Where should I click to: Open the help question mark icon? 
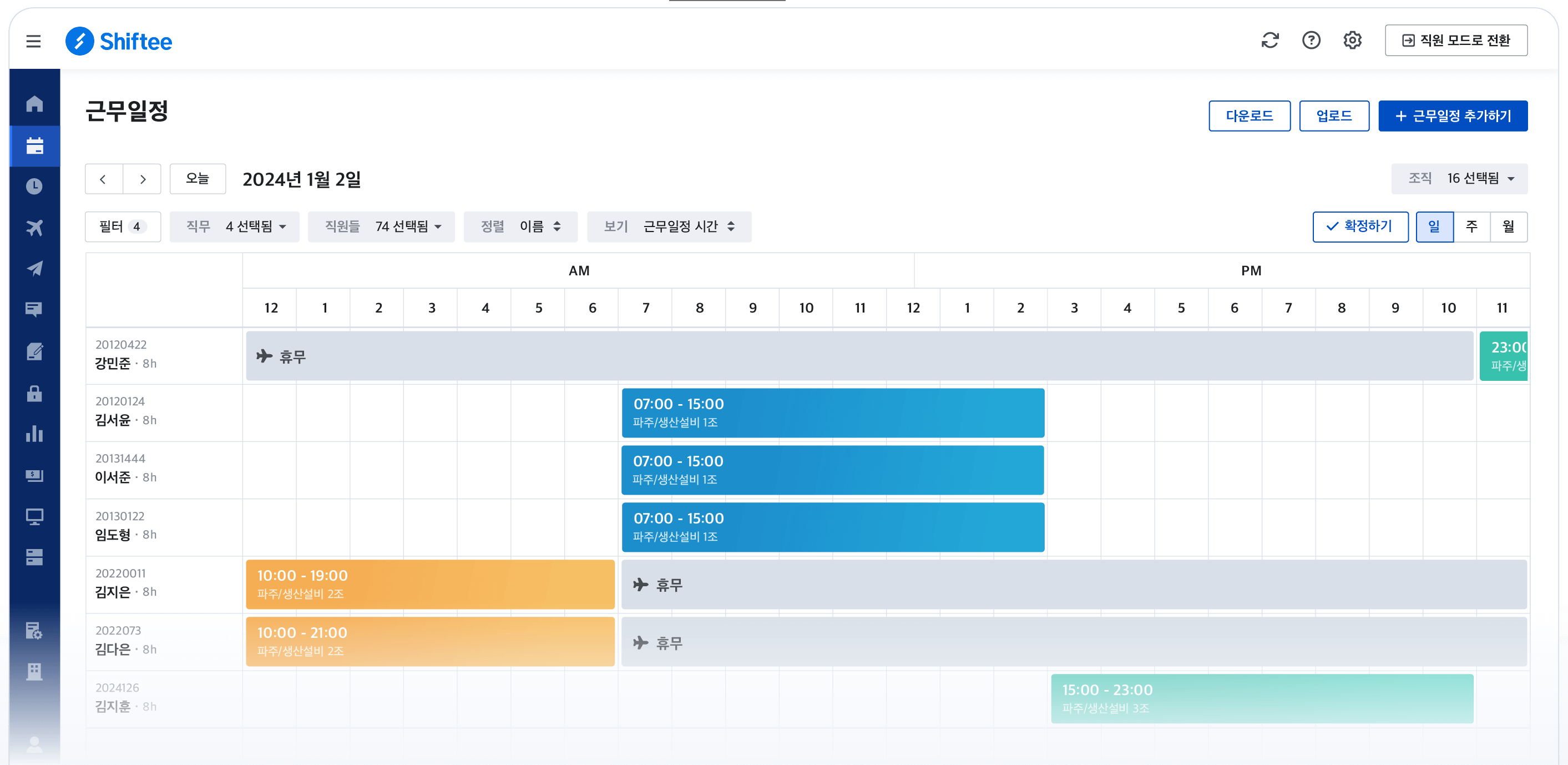tap(1311, 40)
